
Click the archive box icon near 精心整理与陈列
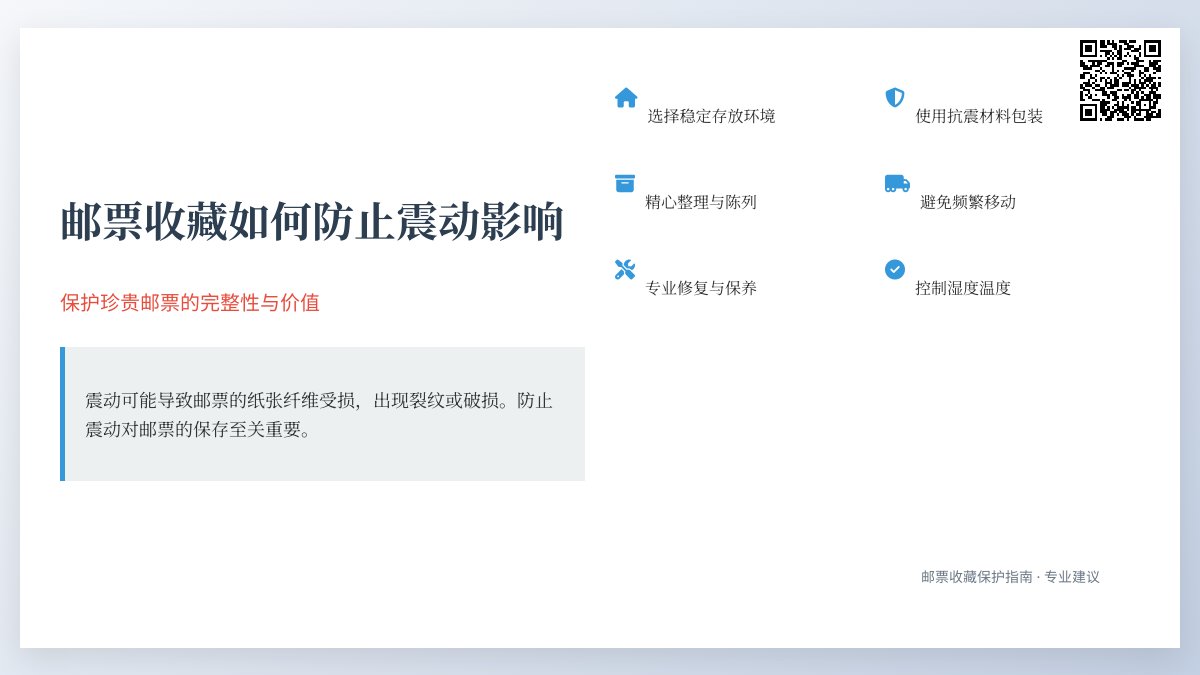pos(626,183)
